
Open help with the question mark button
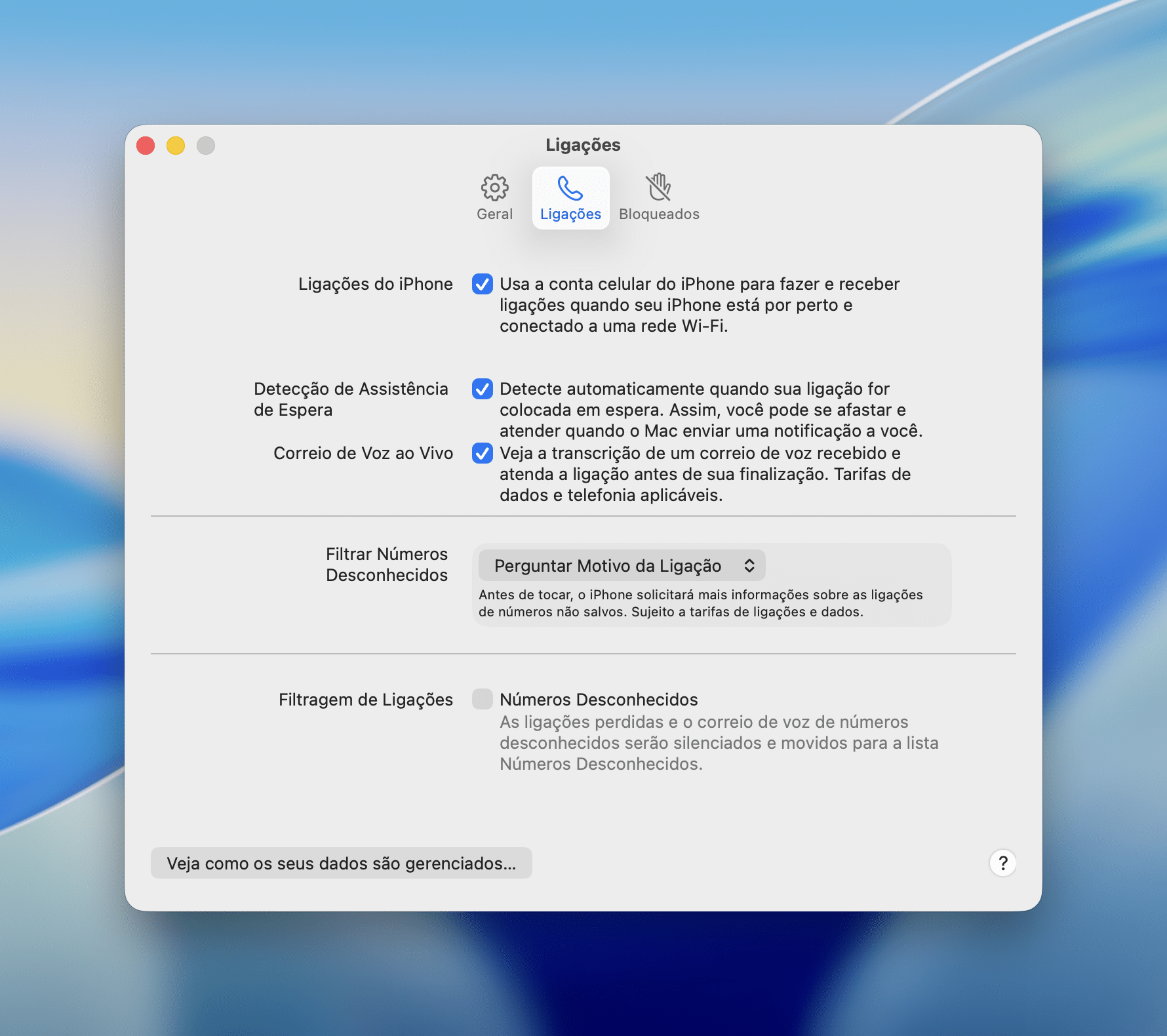(1002, 863)
